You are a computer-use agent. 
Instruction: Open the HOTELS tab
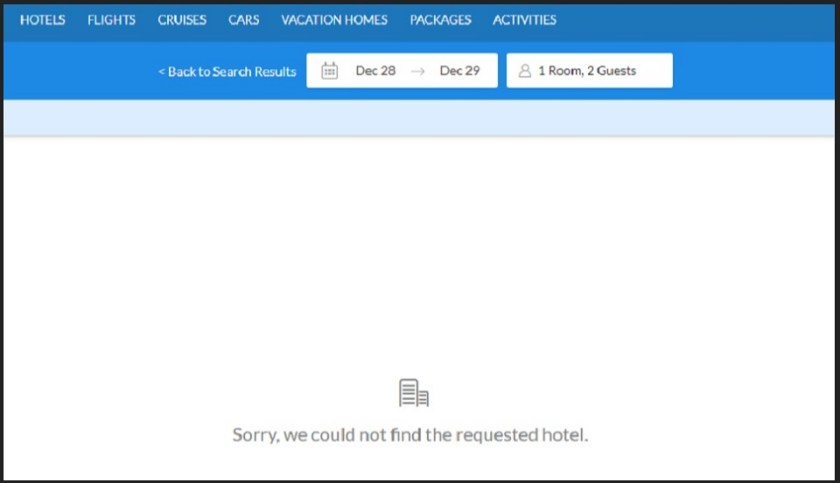click(42, 20)
